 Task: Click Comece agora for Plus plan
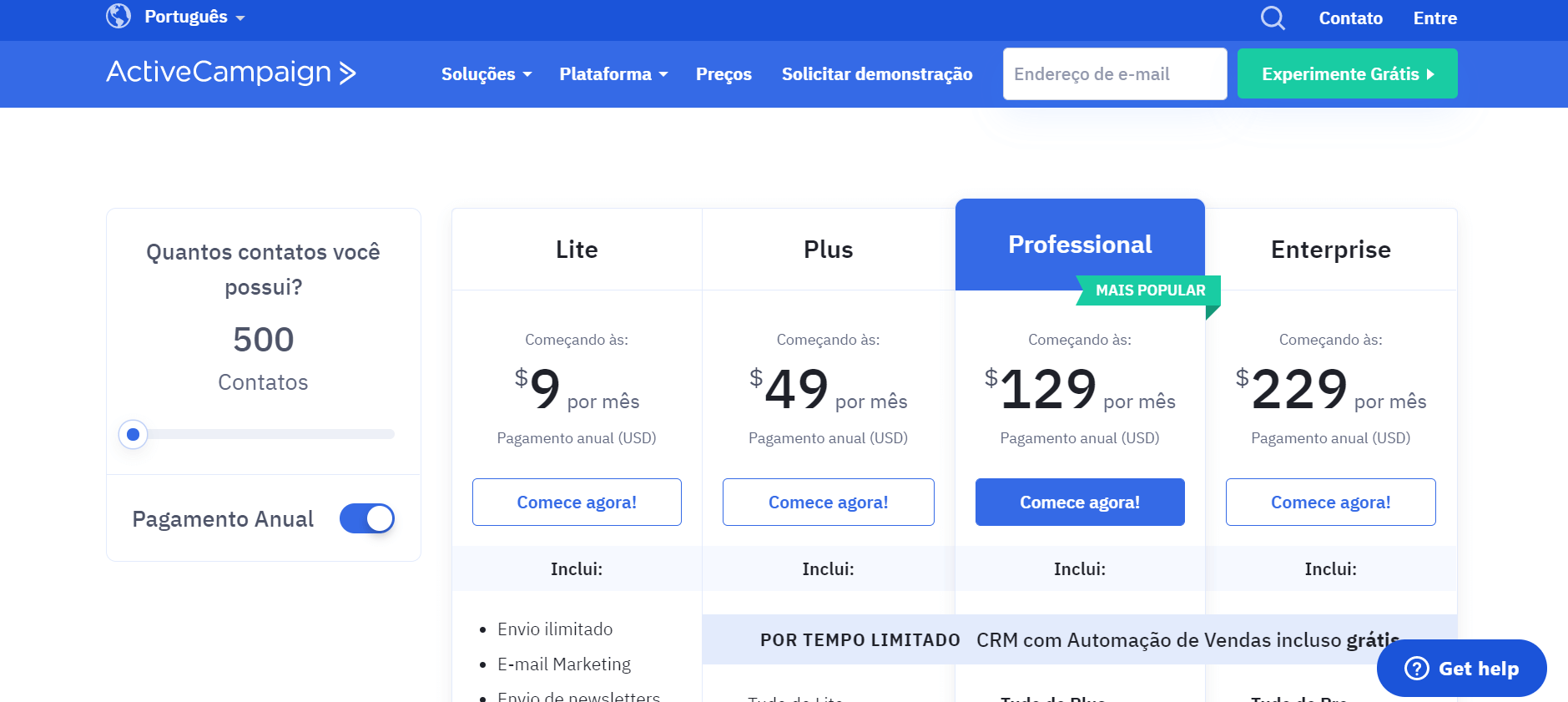828,502
